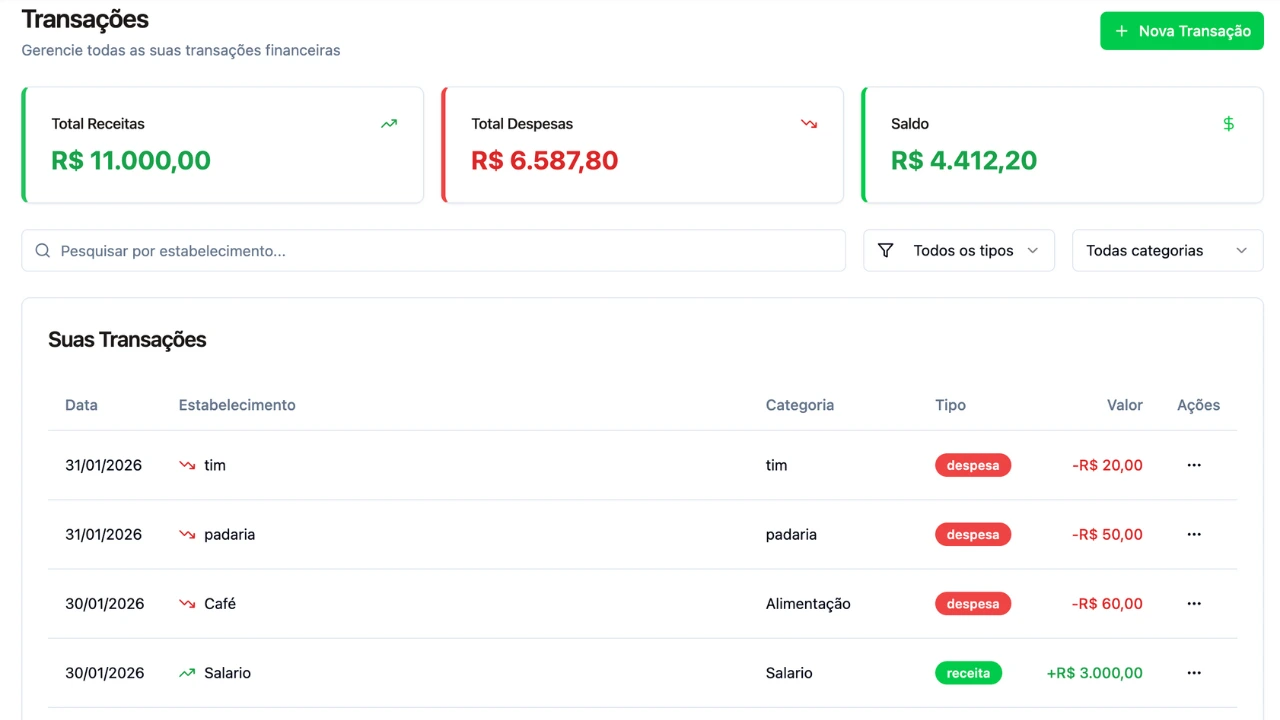Open the Todas categorias dropdown

(1167, 251)
